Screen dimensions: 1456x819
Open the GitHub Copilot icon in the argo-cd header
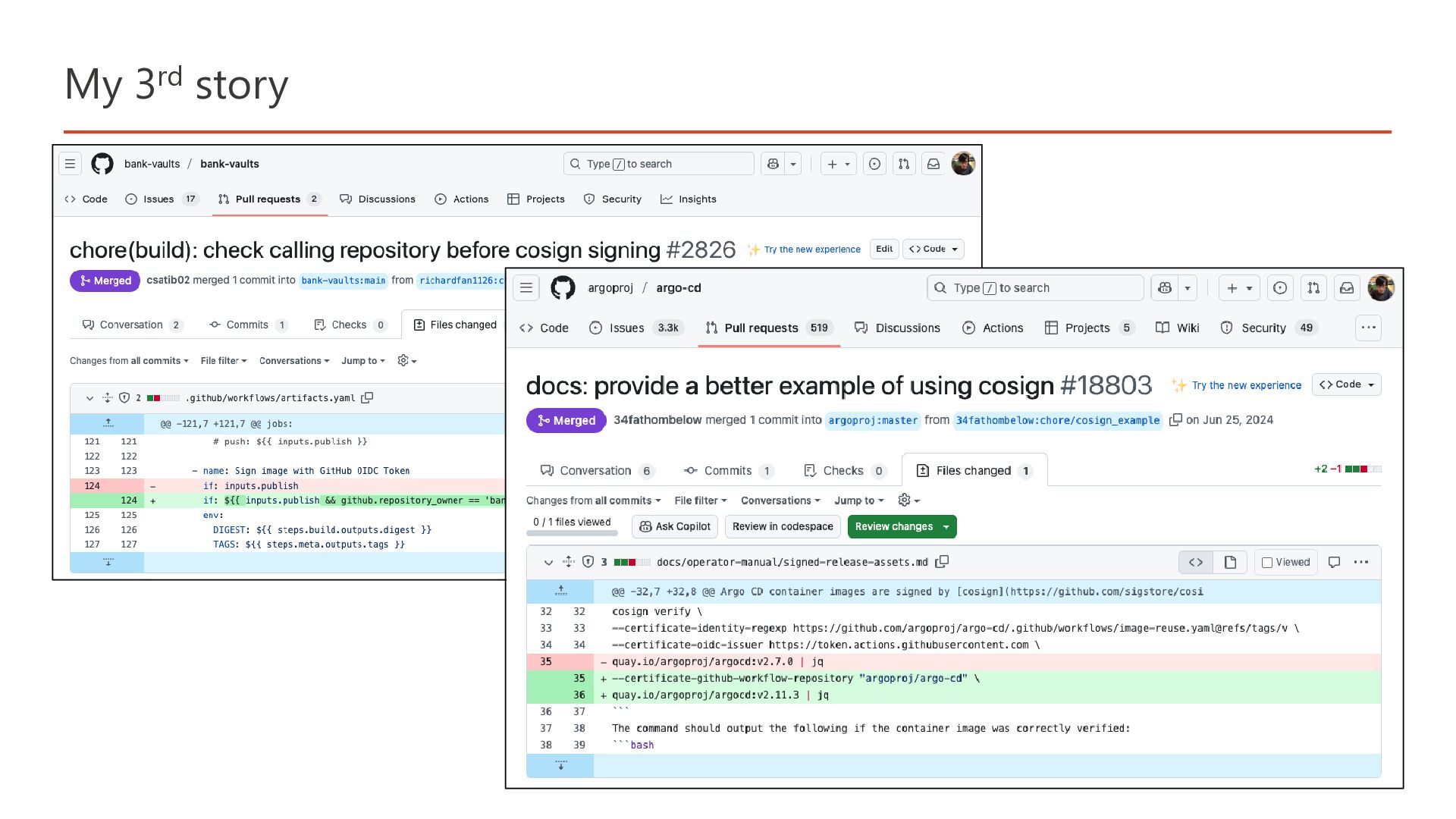(1166, 288)
